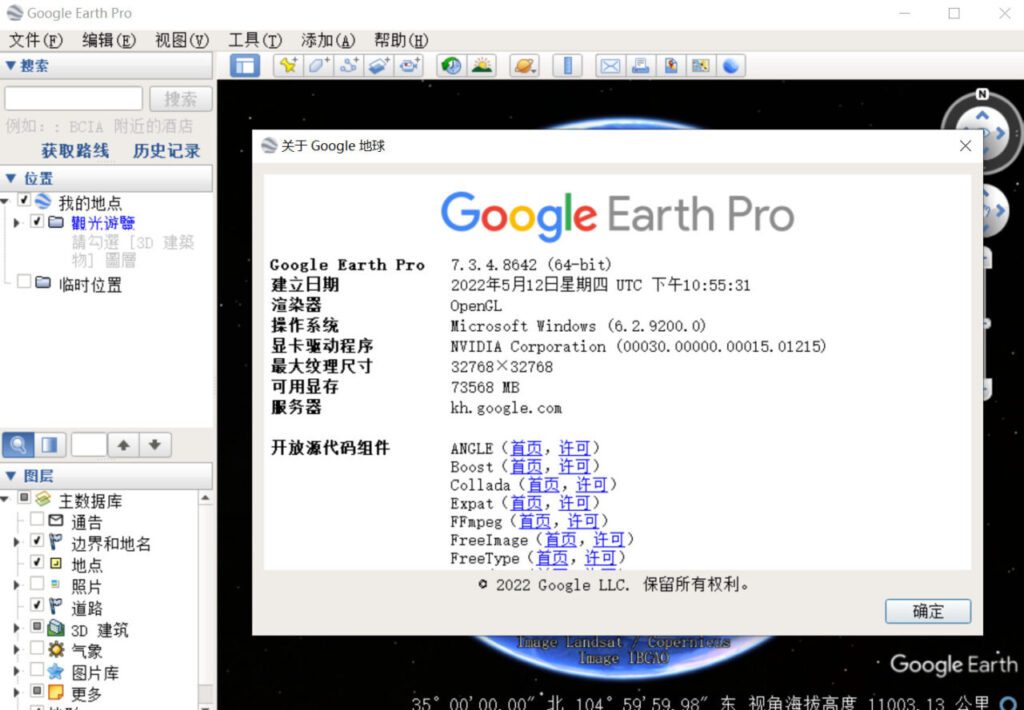This screenshot has width=1024, height=710.
Task: Click the email envelope toolbar icon
Action: (x=609, y=66)
